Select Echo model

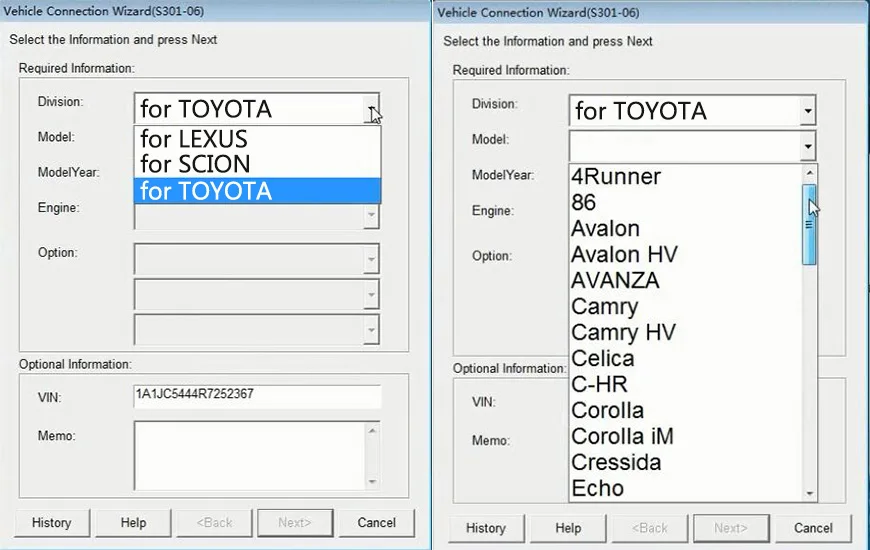point(686,488)
